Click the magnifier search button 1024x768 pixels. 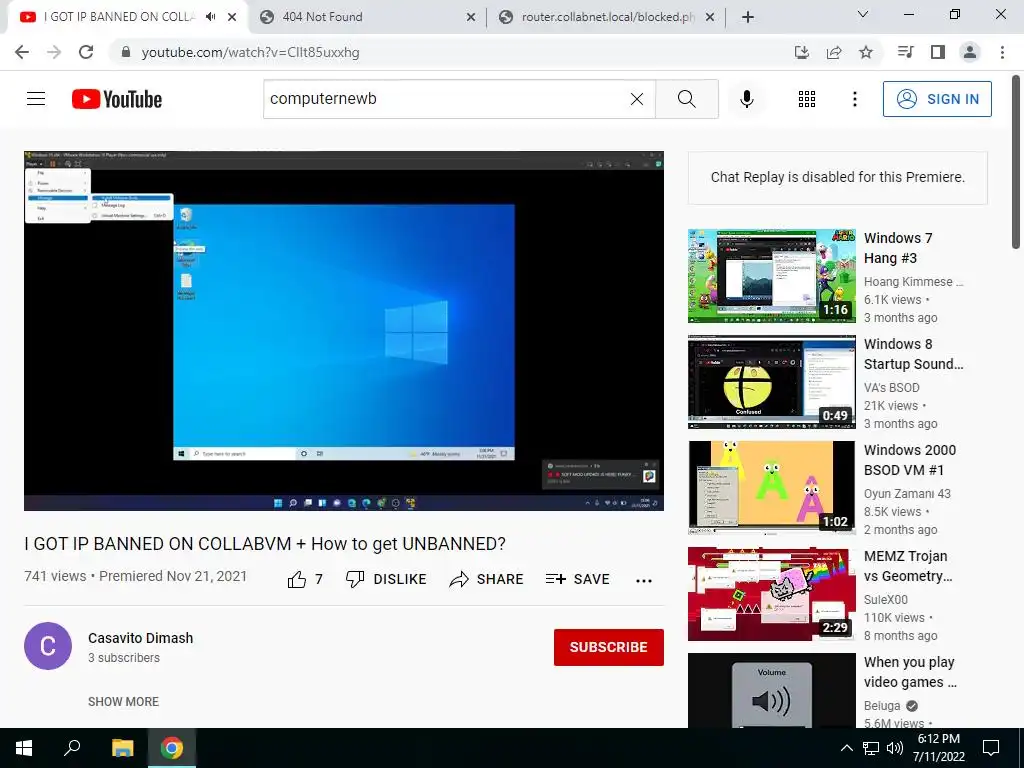tap(686, 99)
